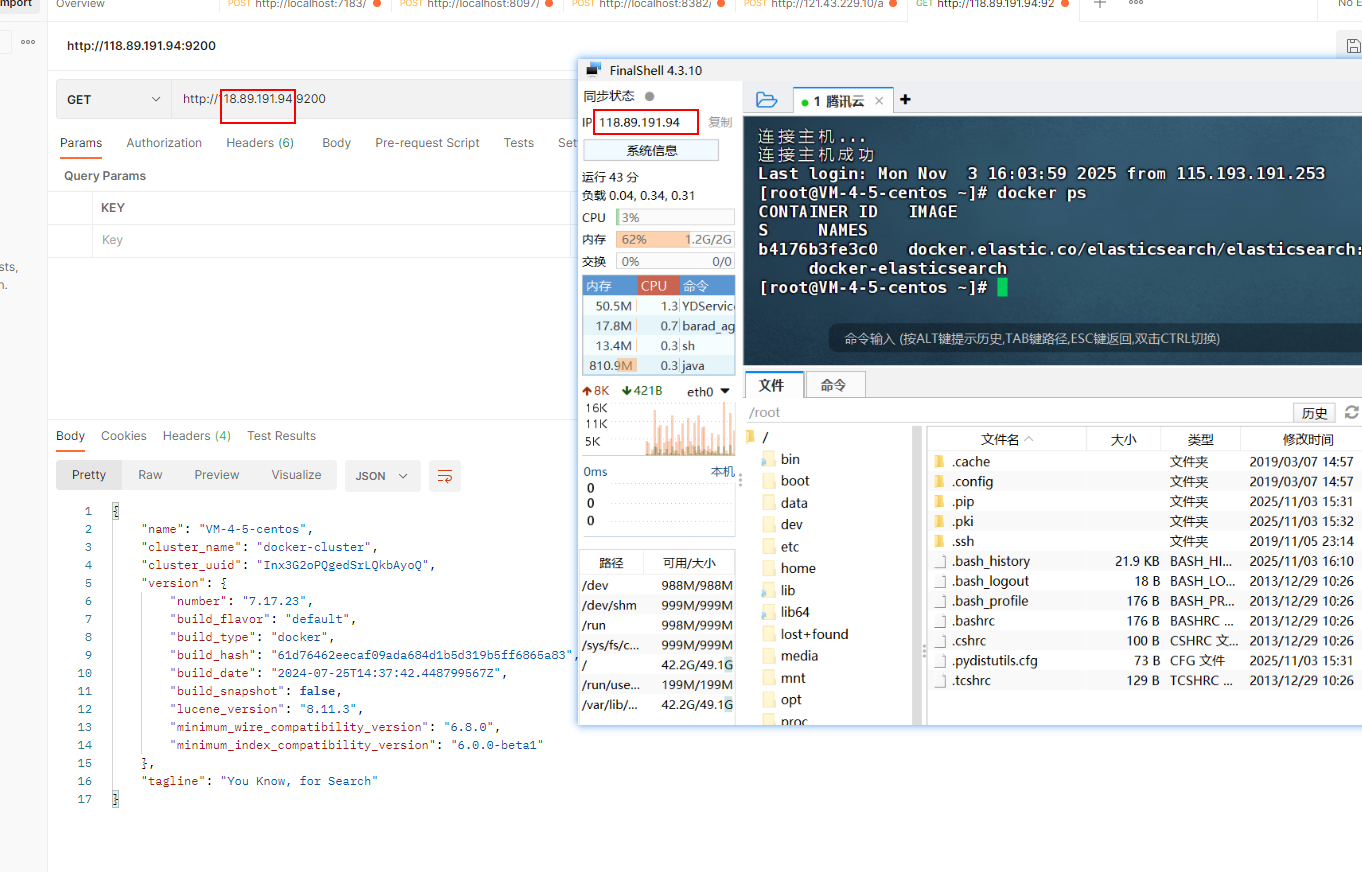Viewport: 1362px width, 872px height.
Task: Switch to FinalShell 文件 tab
Action: [x=772, y=385]
